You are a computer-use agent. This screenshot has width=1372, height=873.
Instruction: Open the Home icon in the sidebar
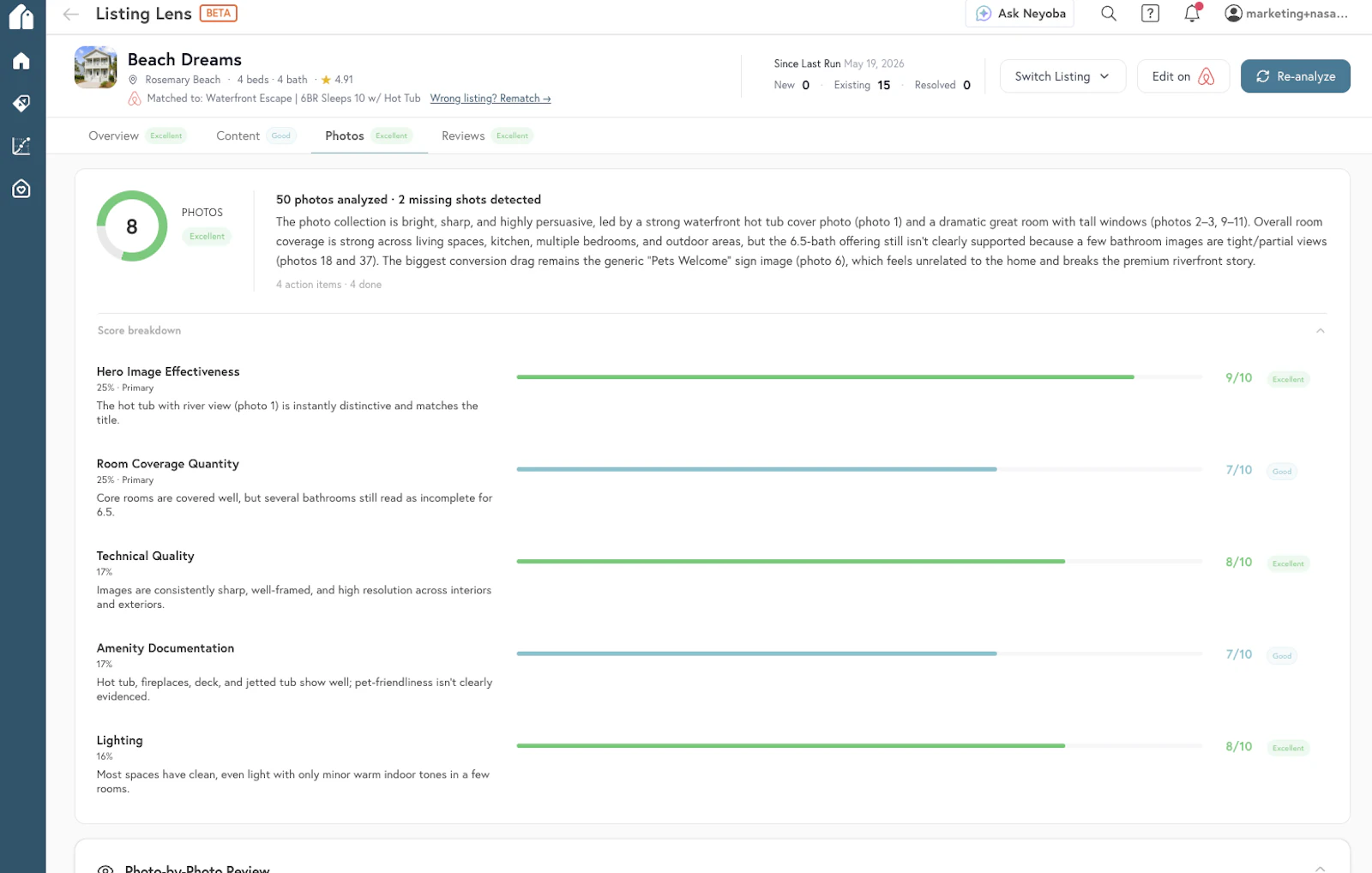(21, 61)
